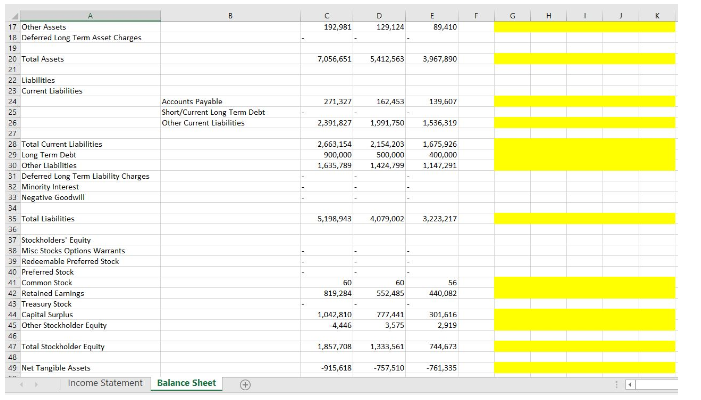Click previous sheet navigation arrow
The width and height of the screenshot is (701, 400).
pos(21,384)
